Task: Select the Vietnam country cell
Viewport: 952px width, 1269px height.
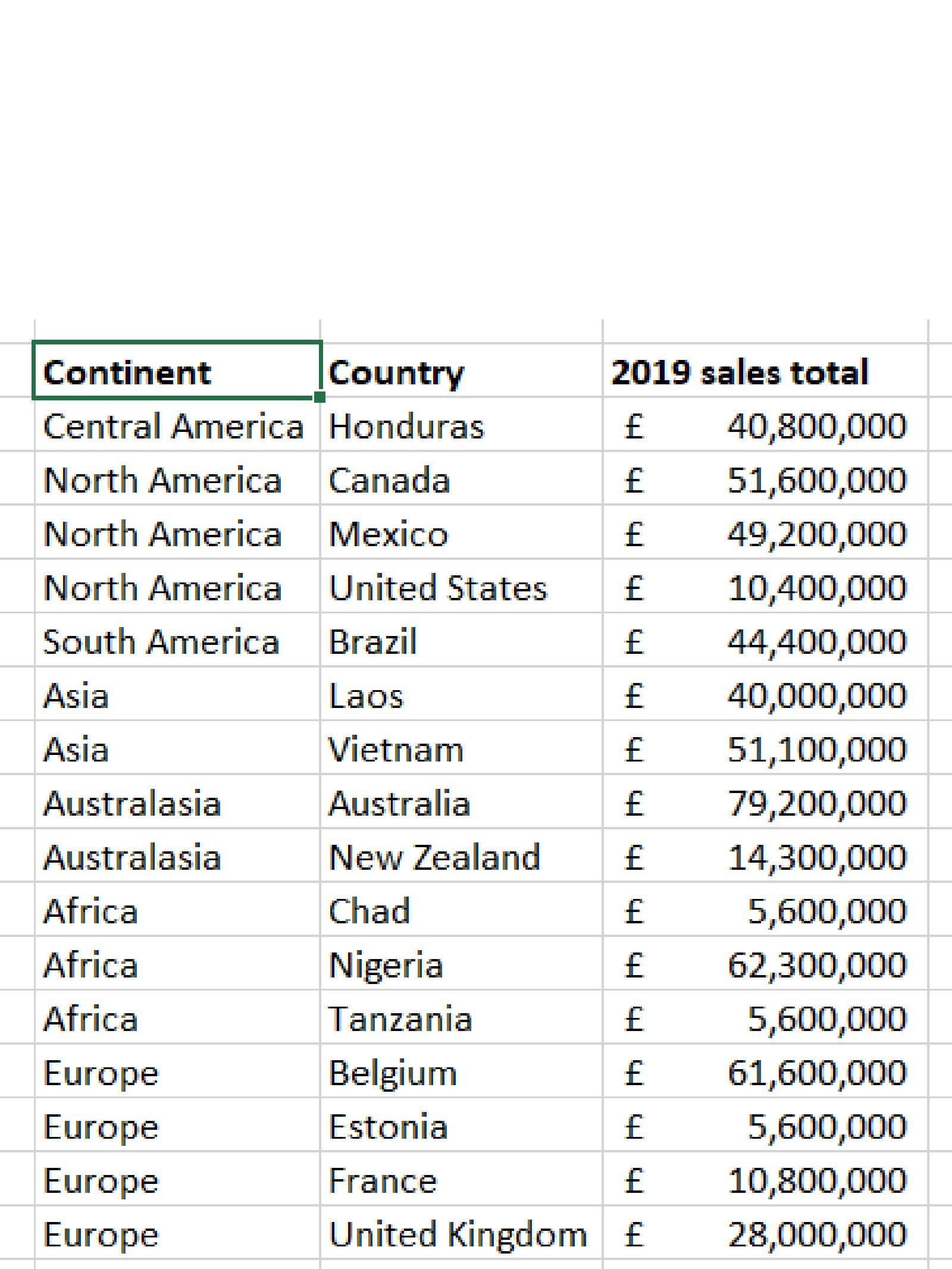Action: pyautogui.click(x=461, y=749)
